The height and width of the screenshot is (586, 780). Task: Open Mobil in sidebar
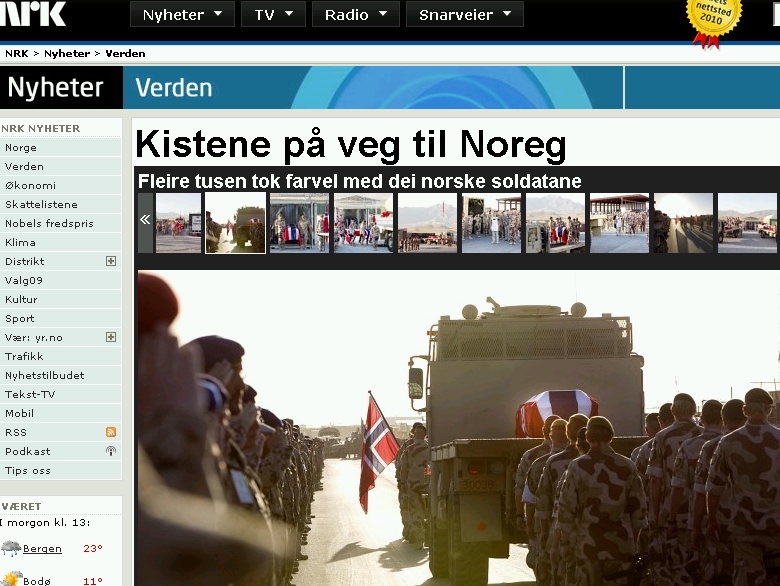pos(61,413)
